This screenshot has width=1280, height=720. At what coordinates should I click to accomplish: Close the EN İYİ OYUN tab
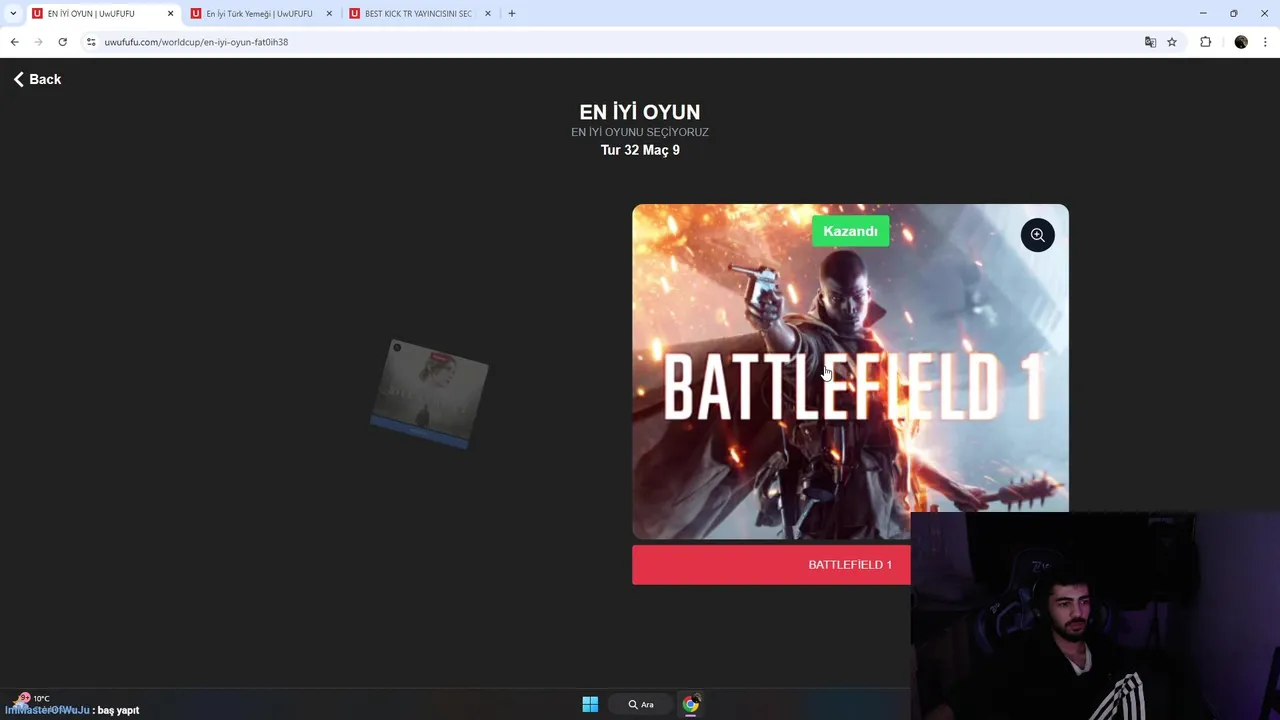170,14
